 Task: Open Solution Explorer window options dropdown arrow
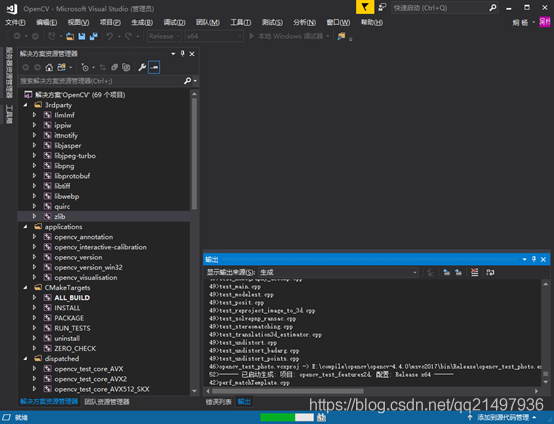coord(173,54)
